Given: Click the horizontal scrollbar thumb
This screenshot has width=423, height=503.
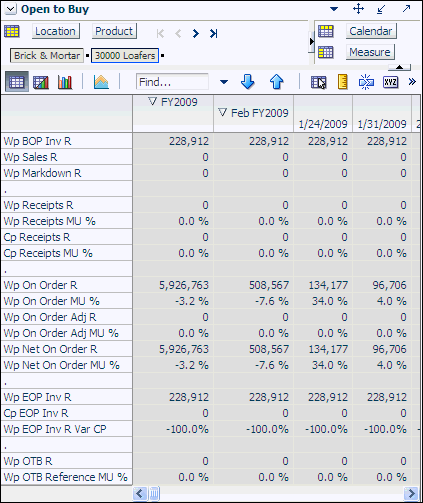Looking at the screenshot, I should [154, 493].
